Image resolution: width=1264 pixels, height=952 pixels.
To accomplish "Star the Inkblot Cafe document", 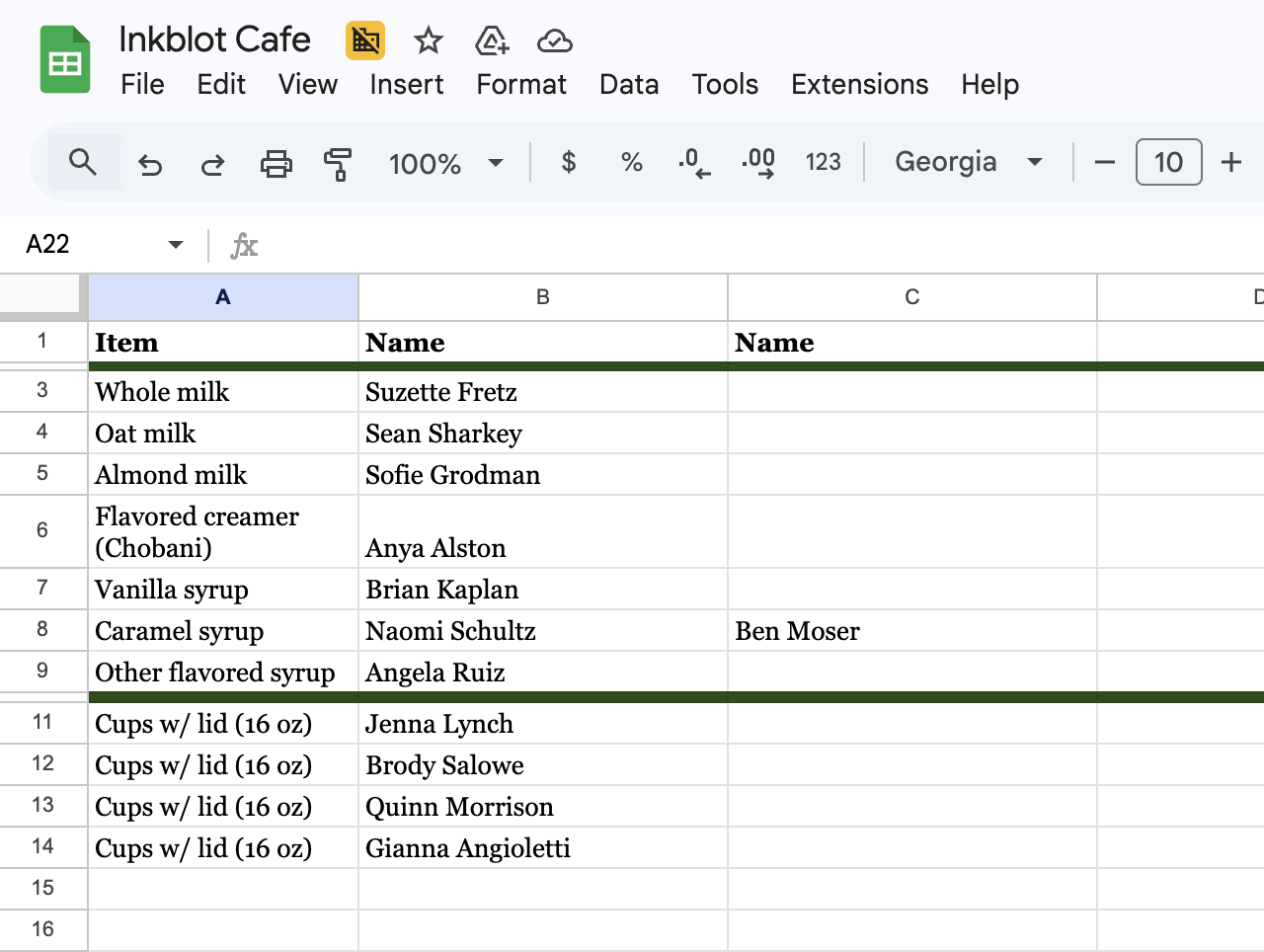I will point(428,40).
